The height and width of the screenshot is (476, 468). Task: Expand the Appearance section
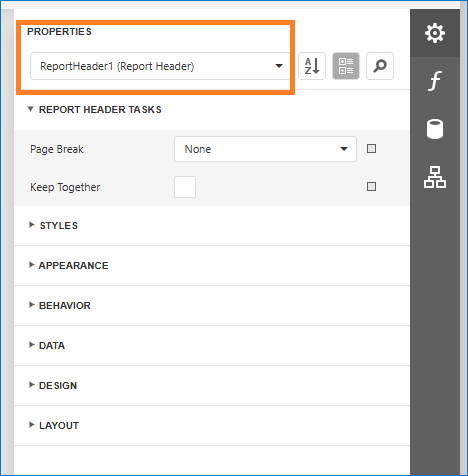tap(69, 265)
